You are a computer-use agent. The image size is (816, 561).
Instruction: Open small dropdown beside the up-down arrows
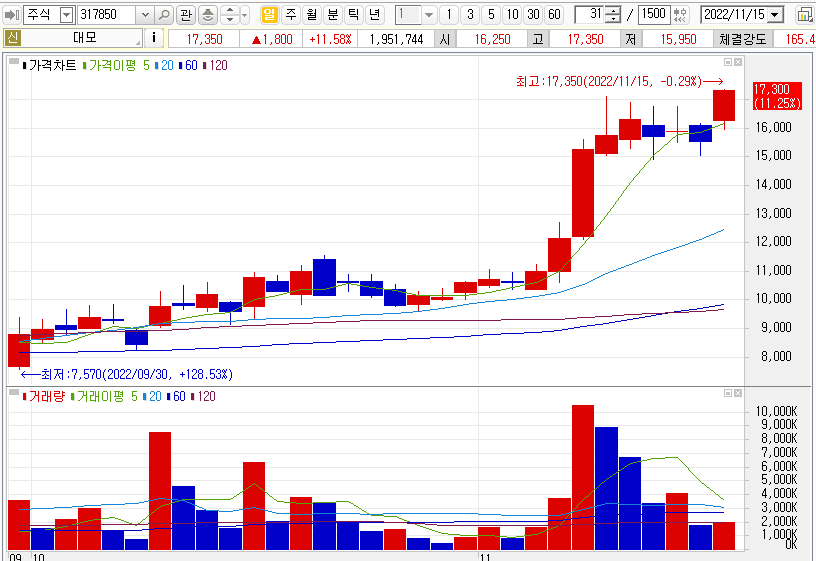[245, 15]
